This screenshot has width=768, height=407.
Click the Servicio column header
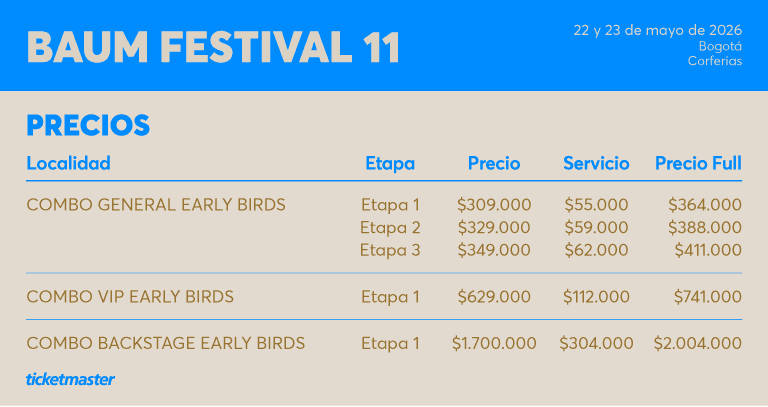pos(596,163)
